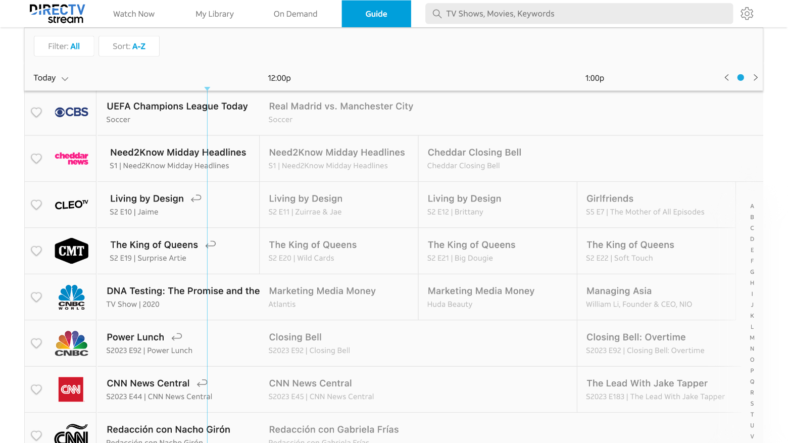Open Closing Bell: Overtime listing
Viewport: 788px width, 443px height.
(656, 343)
